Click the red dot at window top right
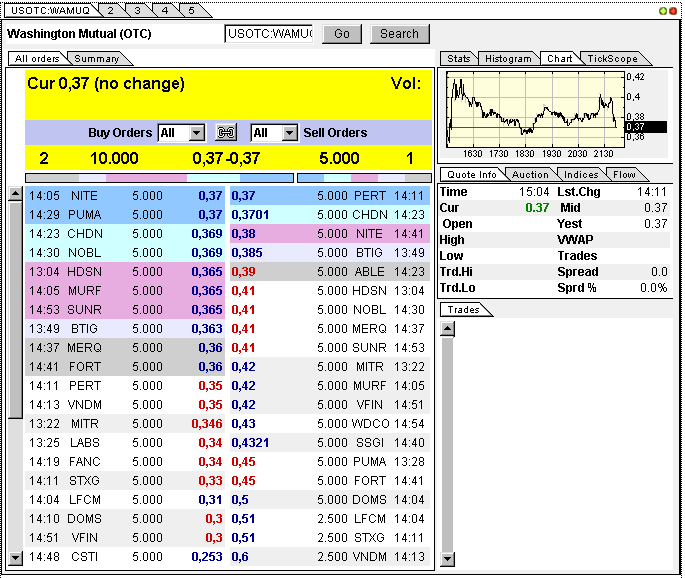Image resolution: width=685 pixels, height=578 pixels. click(x=673, y=11)
